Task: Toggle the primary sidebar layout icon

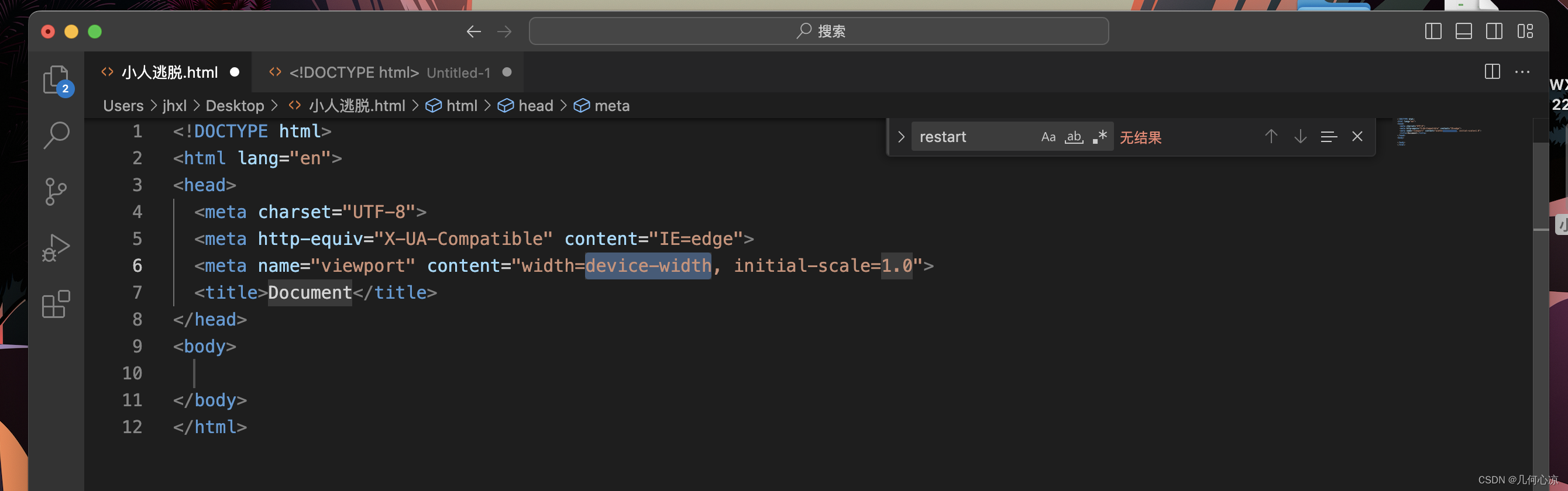Action: [x=1433, y=32]
